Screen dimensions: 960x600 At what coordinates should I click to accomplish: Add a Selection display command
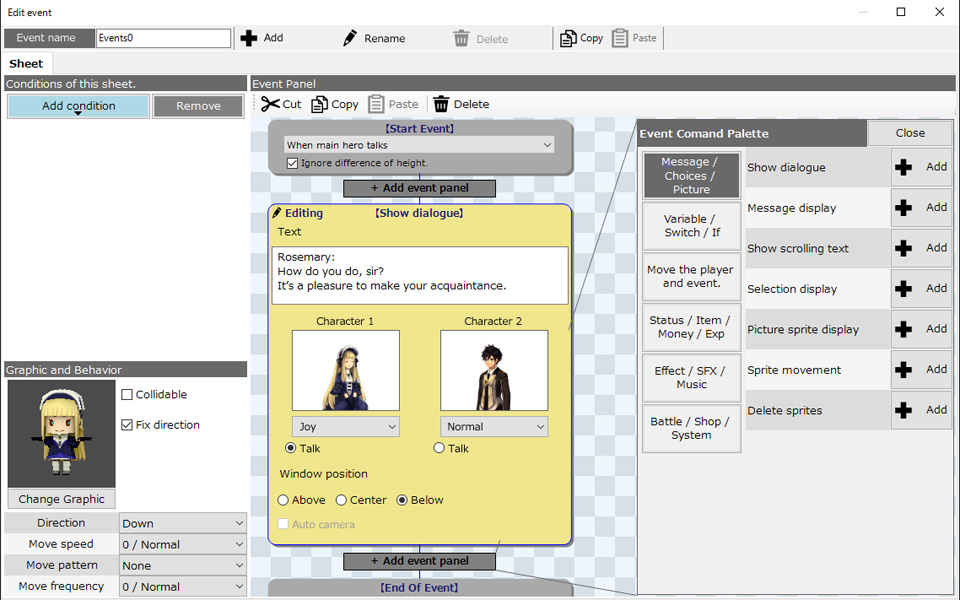coord(921,288)
